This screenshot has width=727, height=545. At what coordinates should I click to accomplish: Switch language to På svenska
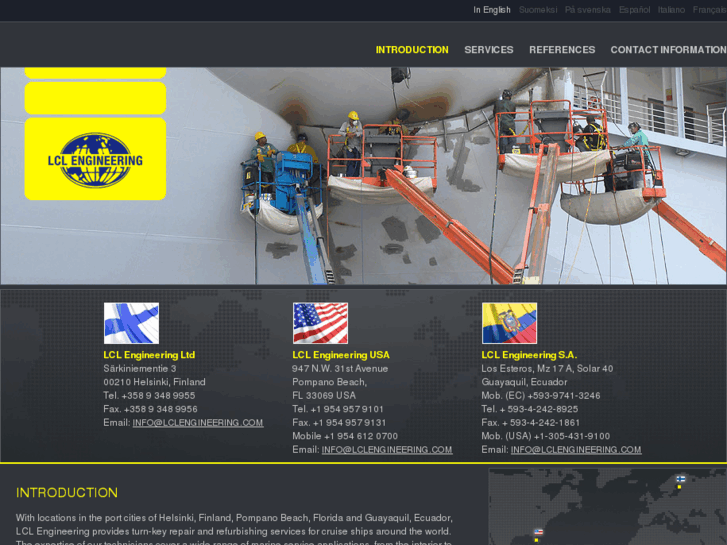587,10
